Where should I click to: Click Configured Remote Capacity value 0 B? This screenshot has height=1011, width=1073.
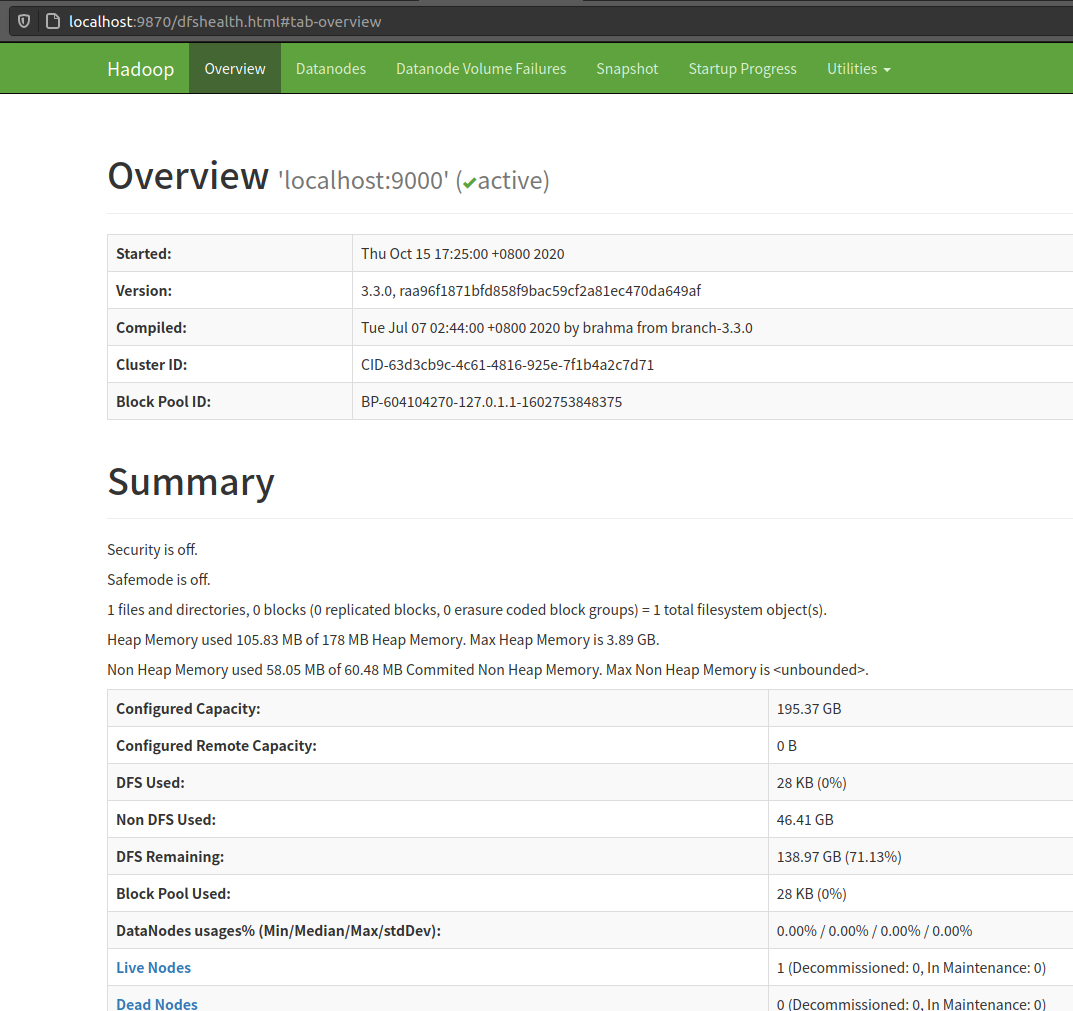pos(786,746)
